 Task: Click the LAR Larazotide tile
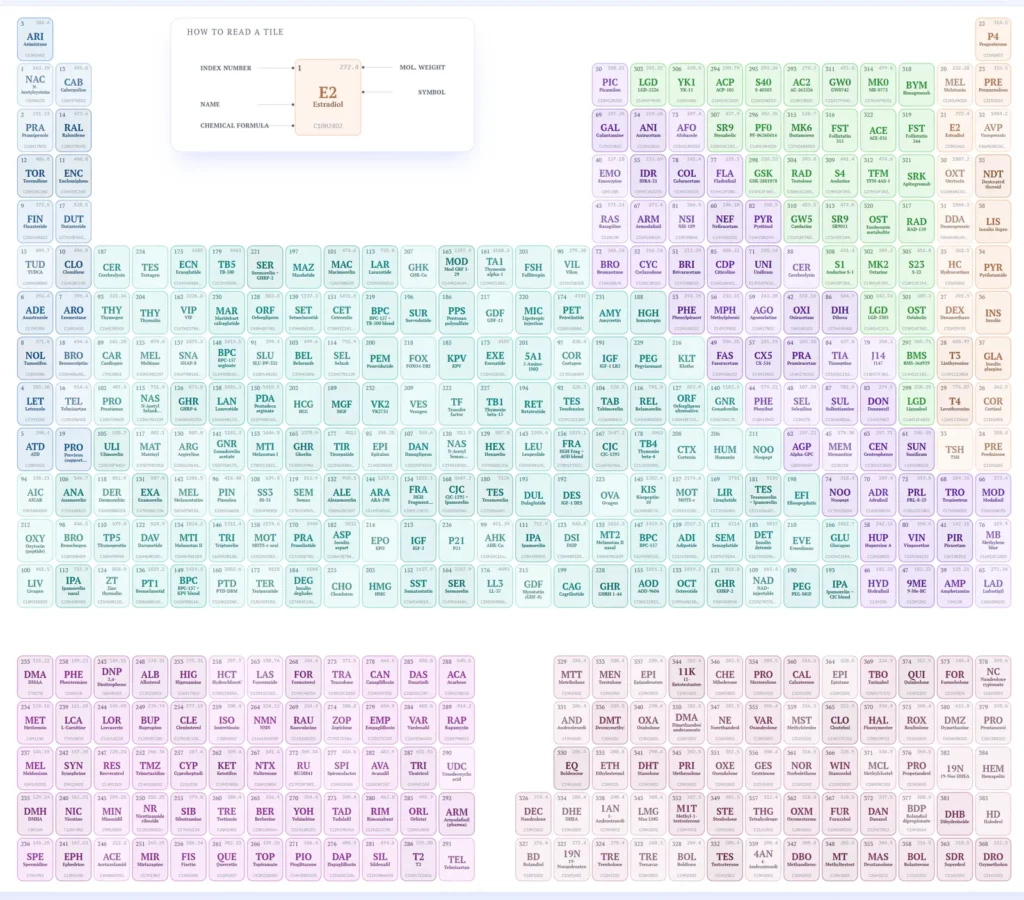coord(380,267)
